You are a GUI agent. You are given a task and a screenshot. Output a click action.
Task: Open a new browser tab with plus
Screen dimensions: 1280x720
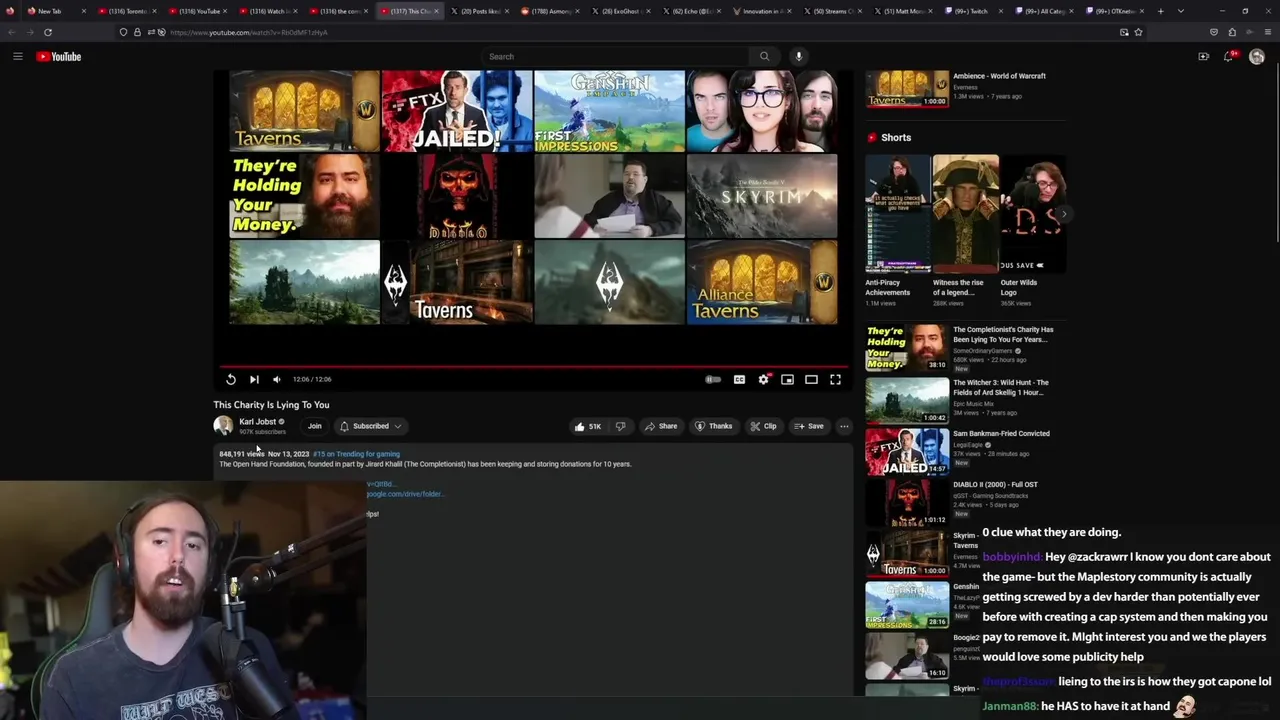coord(1160,11)
